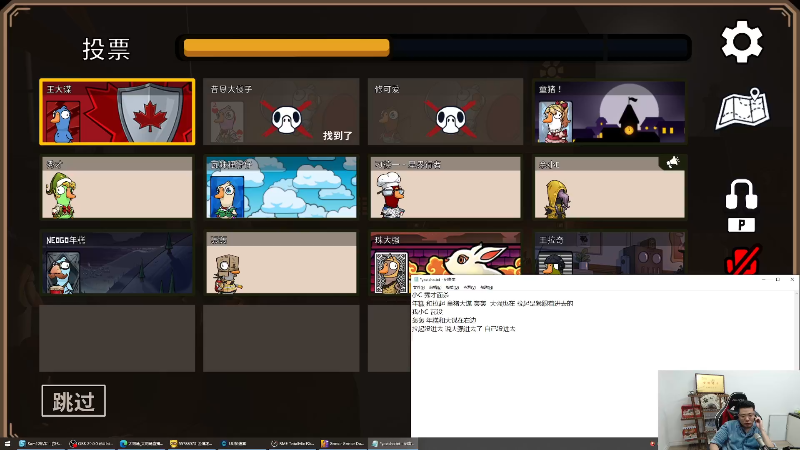Open the Notepad 帮助 (Help) menu
The width and height of the screenshot is (800, 450).
coord(487,287)
